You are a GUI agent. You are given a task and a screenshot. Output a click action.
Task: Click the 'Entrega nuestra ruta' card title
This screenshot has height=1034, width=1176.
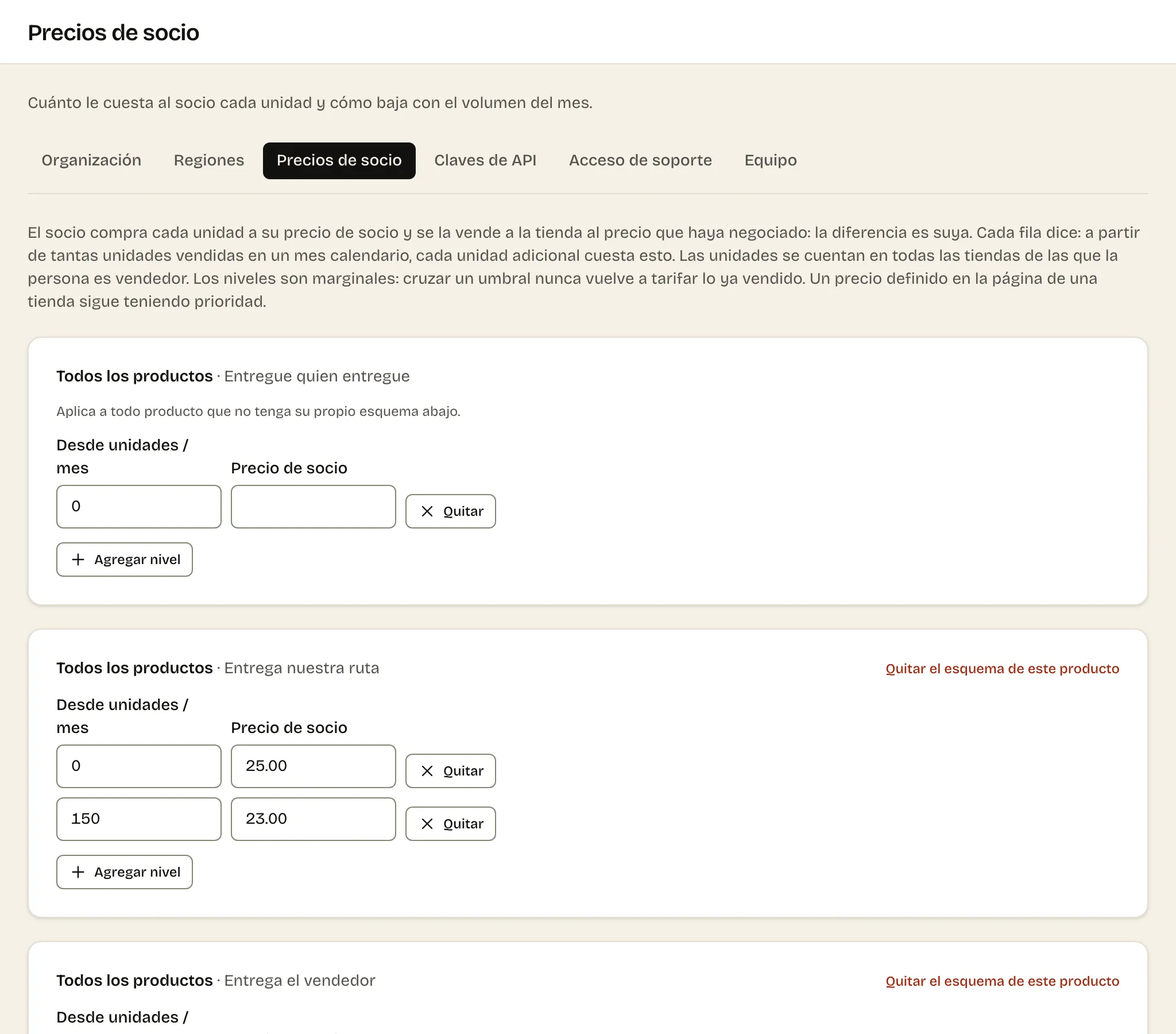(x=218, y=668)
